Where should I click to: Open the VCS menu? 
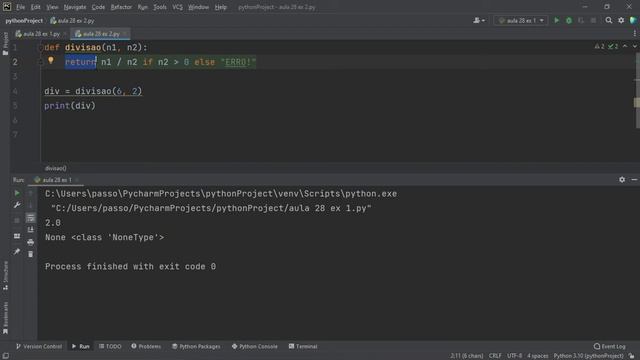click(x=177, y=7)
